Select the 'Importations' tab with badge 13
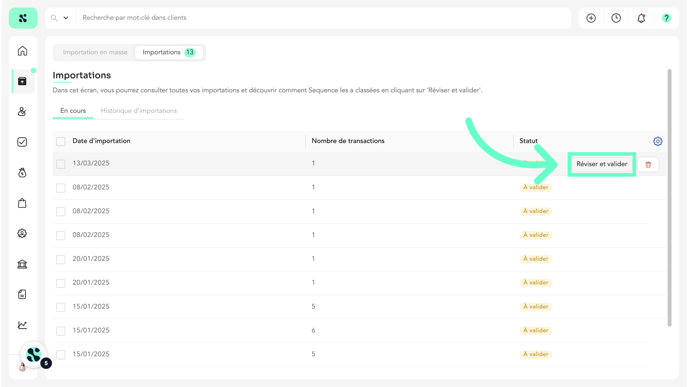The image size is (688, 387). (x=169, y=52)
